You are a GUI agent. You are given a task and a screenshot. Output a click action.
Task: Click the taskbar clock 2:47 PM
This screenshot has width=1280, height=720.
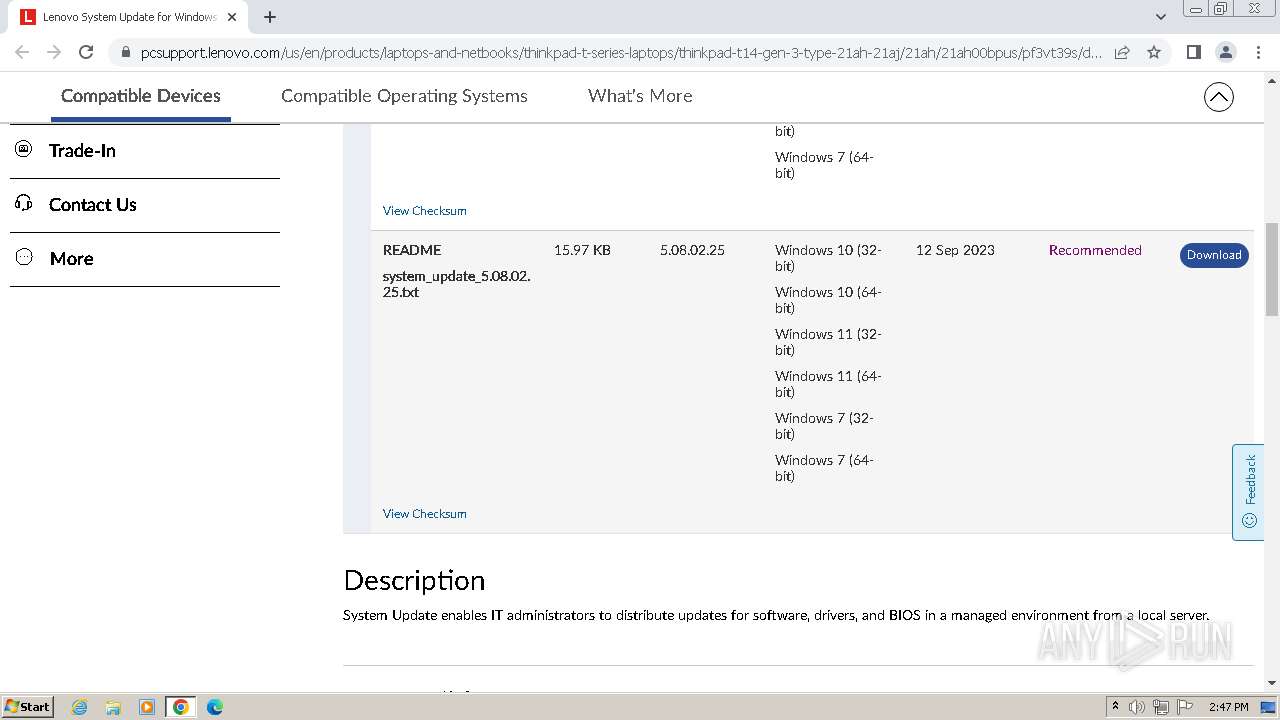coord(1228,707)
